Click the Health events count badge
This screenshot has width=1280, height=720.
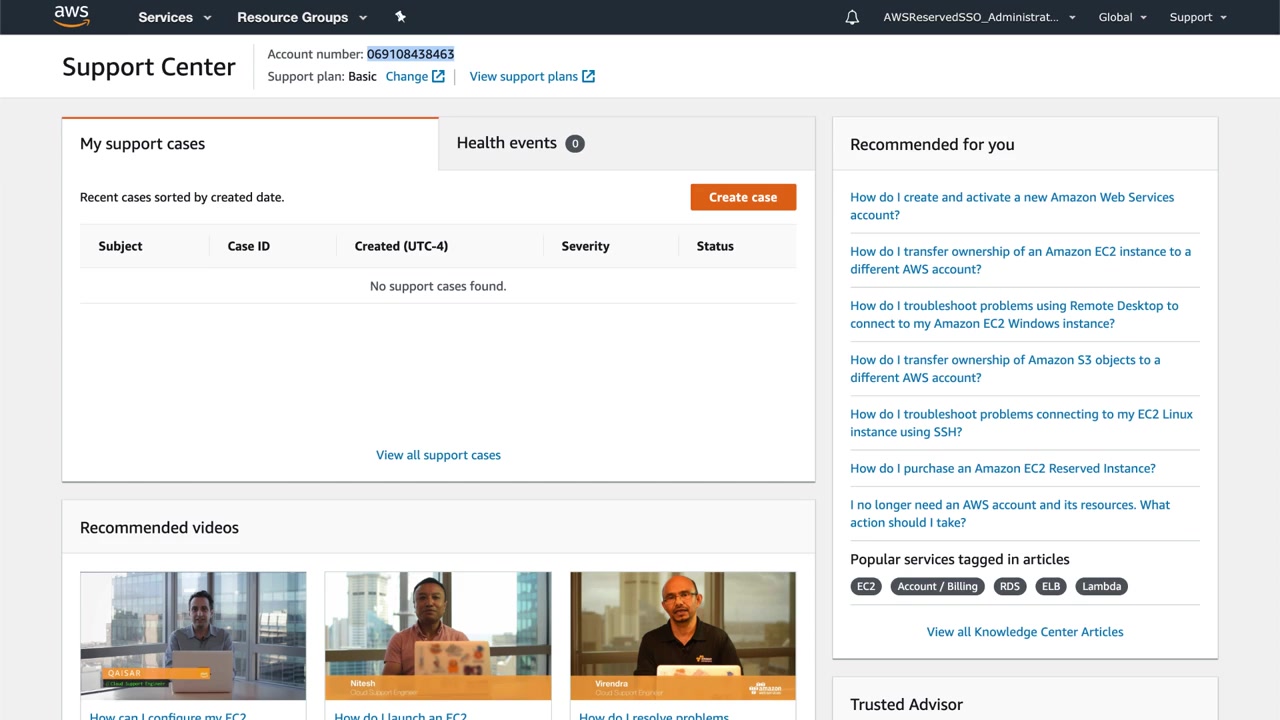[x=575, y=144]
